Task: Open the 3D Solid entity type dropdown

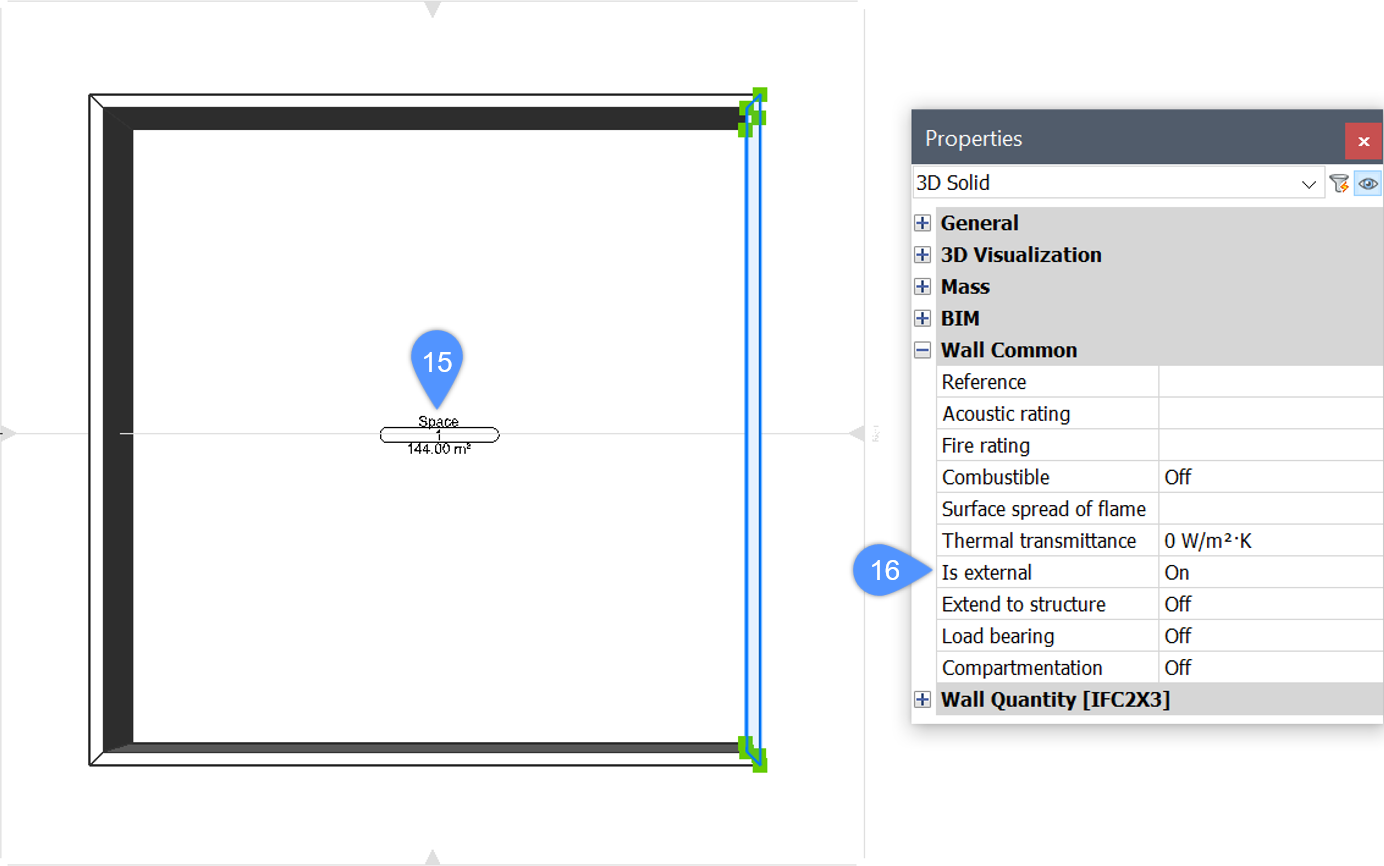Action: [x=1117, y=184]
